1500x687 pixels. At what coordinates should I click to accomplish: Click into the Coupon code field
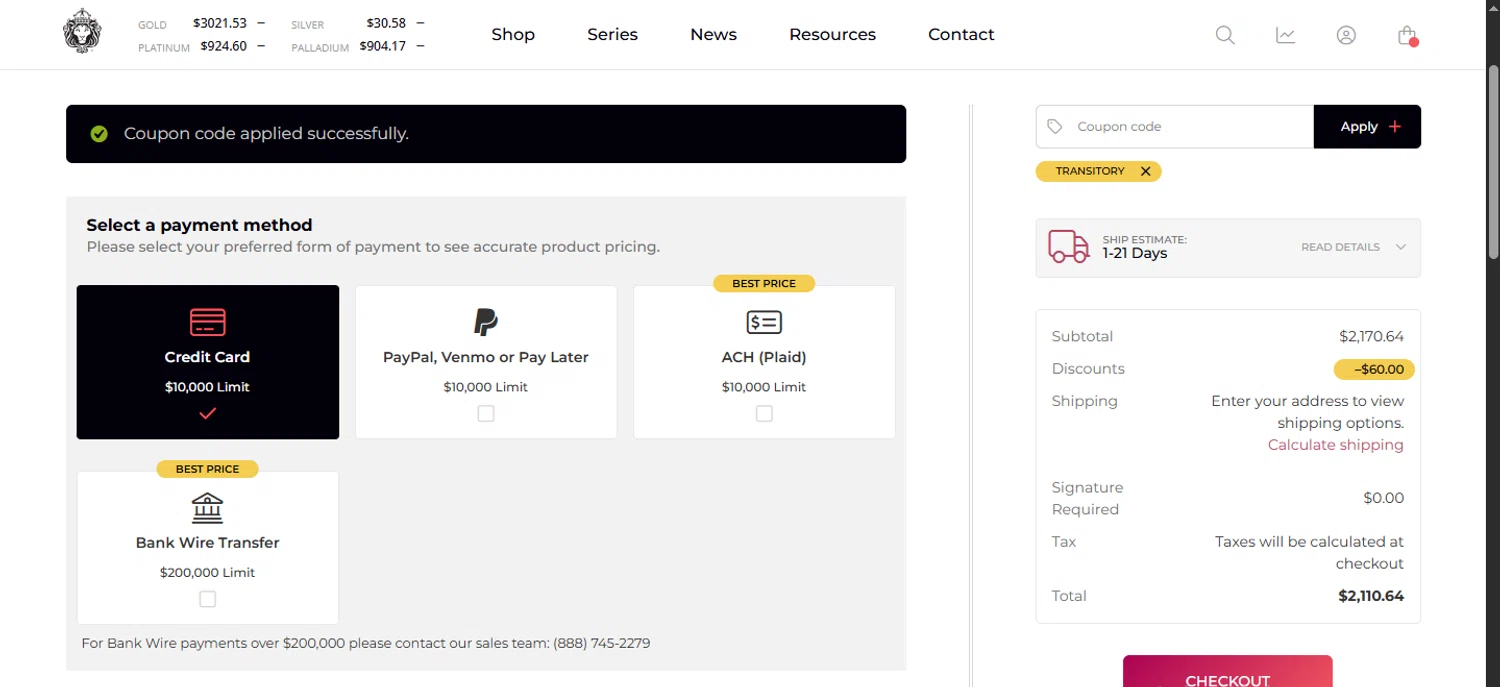1174,127
